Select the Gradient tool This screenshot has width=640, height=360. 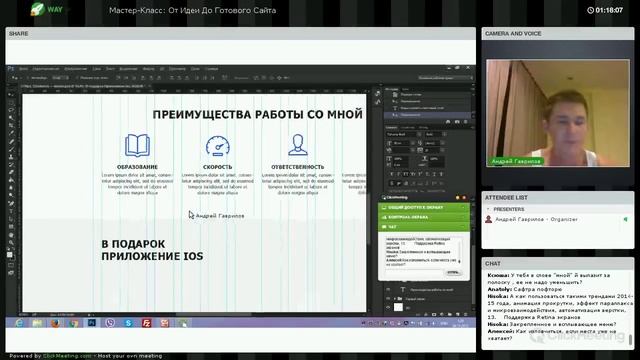pos(11,180)
